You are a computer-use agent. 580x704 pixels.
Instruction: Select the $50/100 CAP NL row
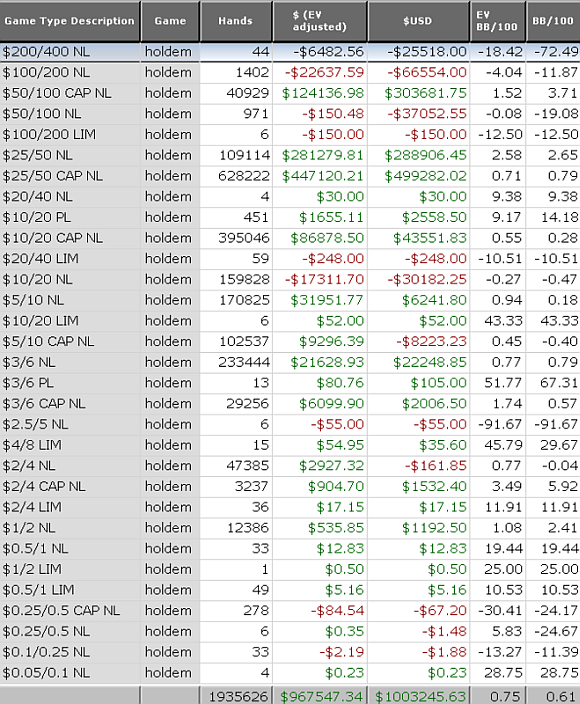pyautogui.click(x=290, y=93)
